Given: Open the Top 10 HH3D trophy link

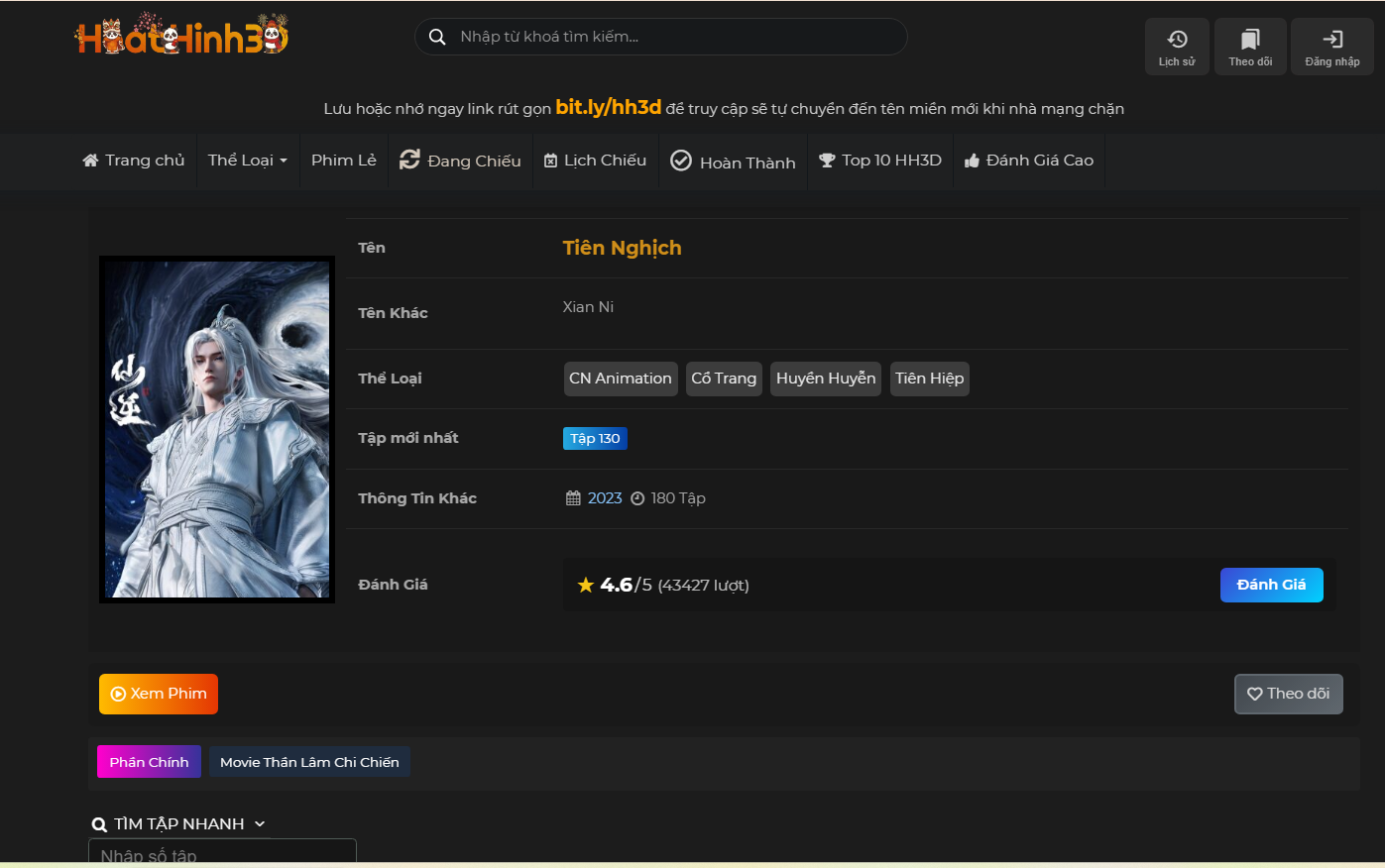Looking at the screenshot, I should [879, 161].
